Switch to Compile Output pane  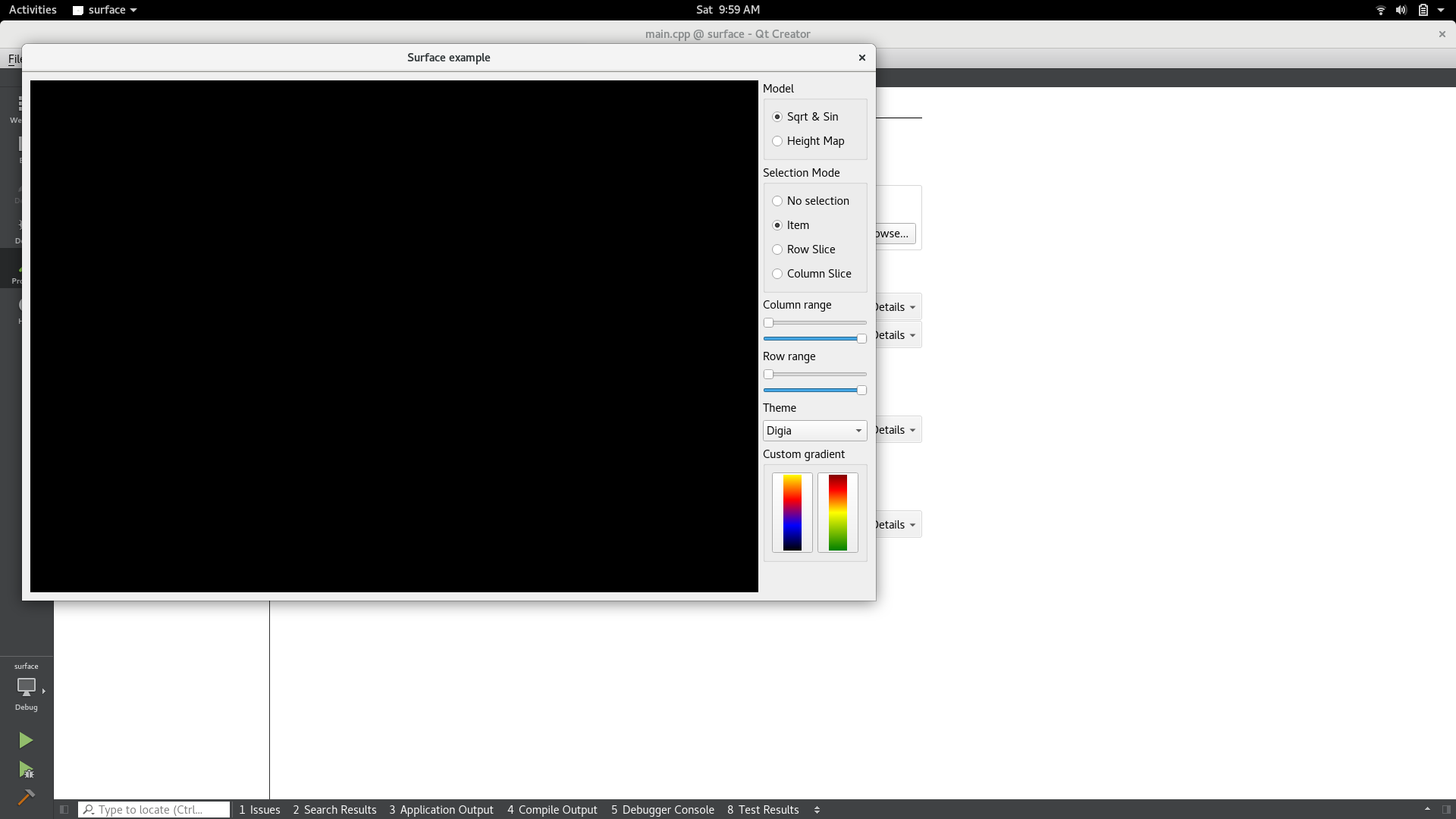coord(552,810)
